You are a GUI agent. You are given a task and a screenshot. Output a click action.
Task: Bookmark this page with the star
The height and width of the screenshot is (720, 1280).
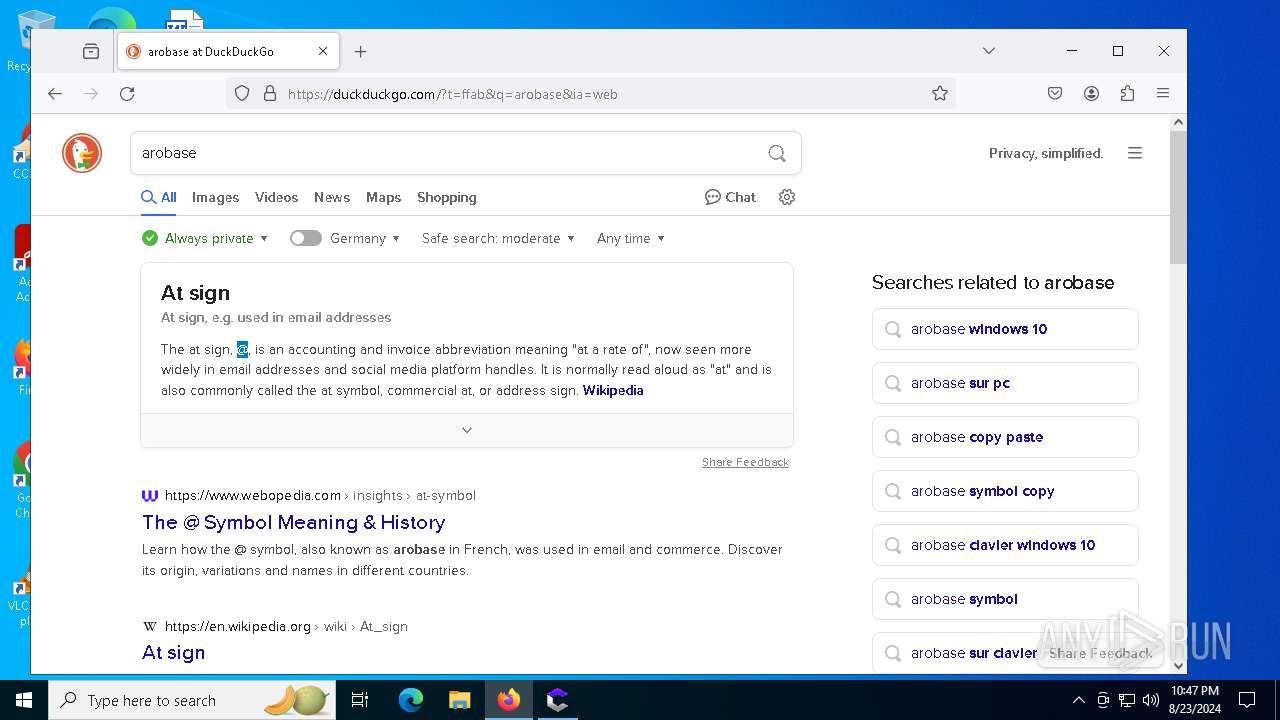pyautogui.click(x=940, y=93)
